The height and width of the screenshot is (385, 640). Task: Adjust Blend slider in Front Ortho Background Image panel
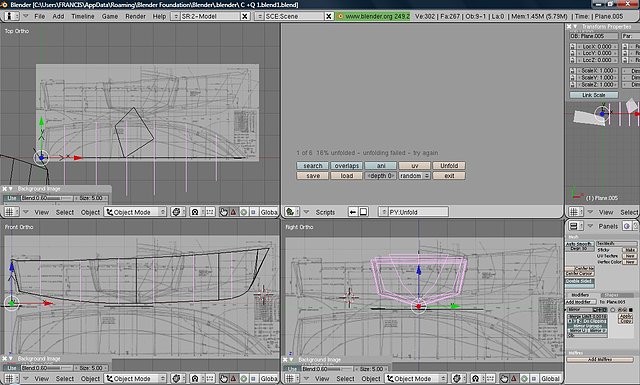point(47,368)
